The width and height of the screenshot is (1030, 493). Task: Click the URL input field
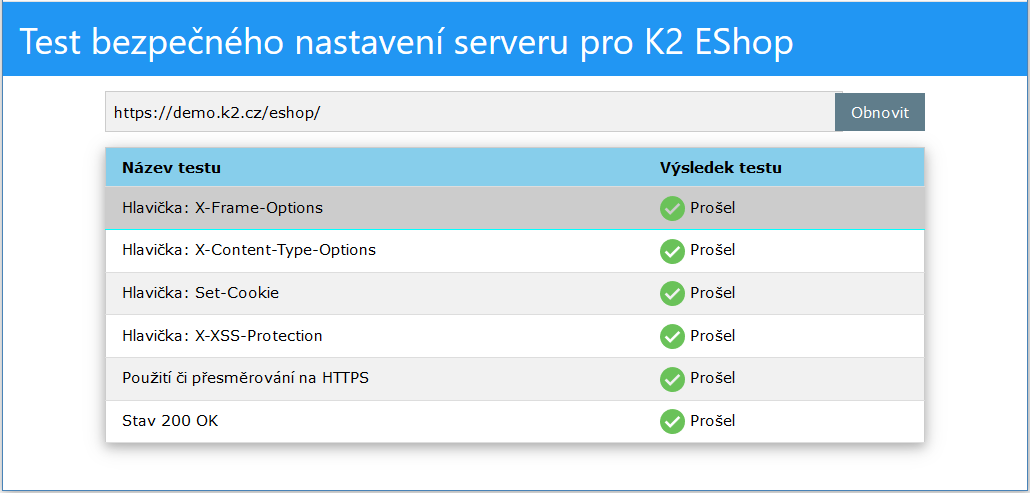point(470,113)
